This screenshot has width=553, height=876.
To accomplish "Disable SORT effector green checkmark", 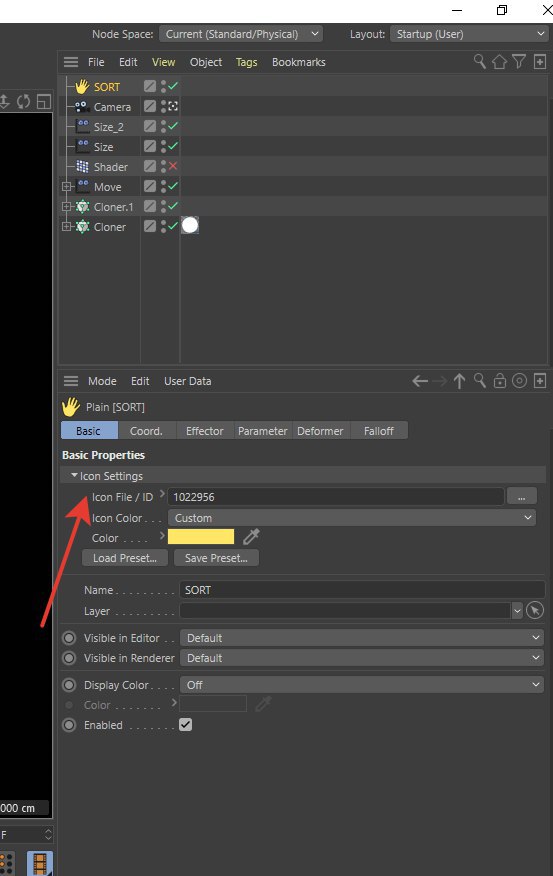I will (173, 86).
